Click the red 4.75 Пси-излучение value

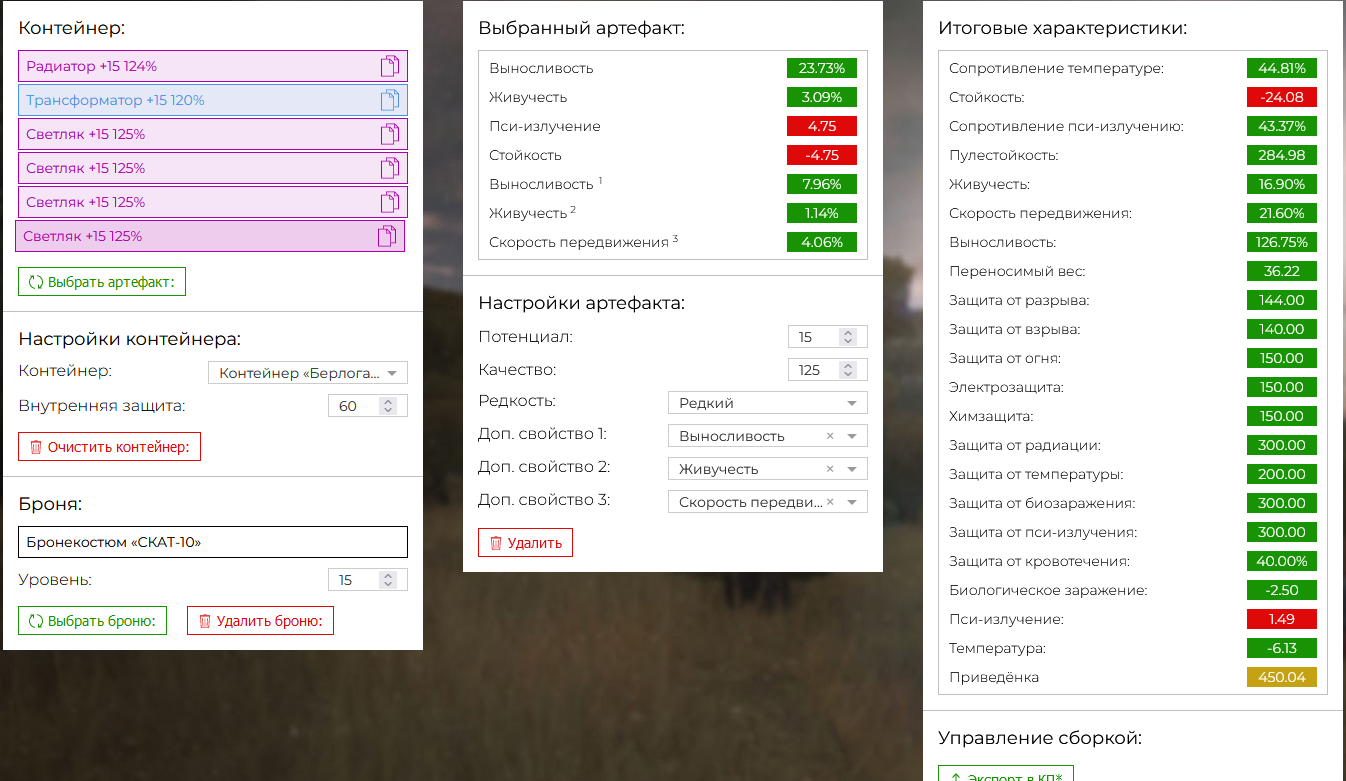pyautogui.click(x=822, y=126)
